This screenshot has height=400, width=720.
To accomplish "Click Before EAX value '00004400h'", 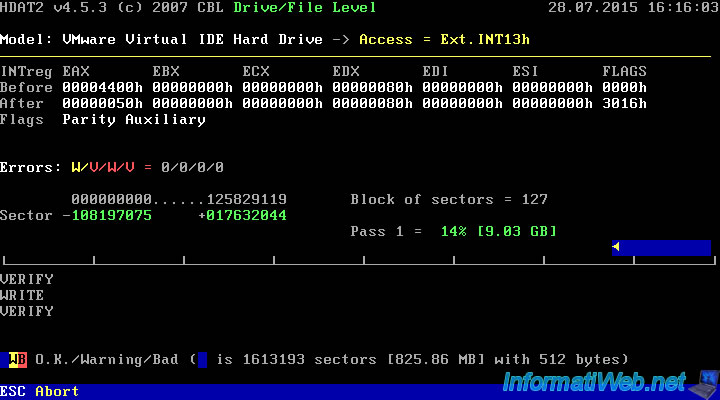I will (102, 87).
